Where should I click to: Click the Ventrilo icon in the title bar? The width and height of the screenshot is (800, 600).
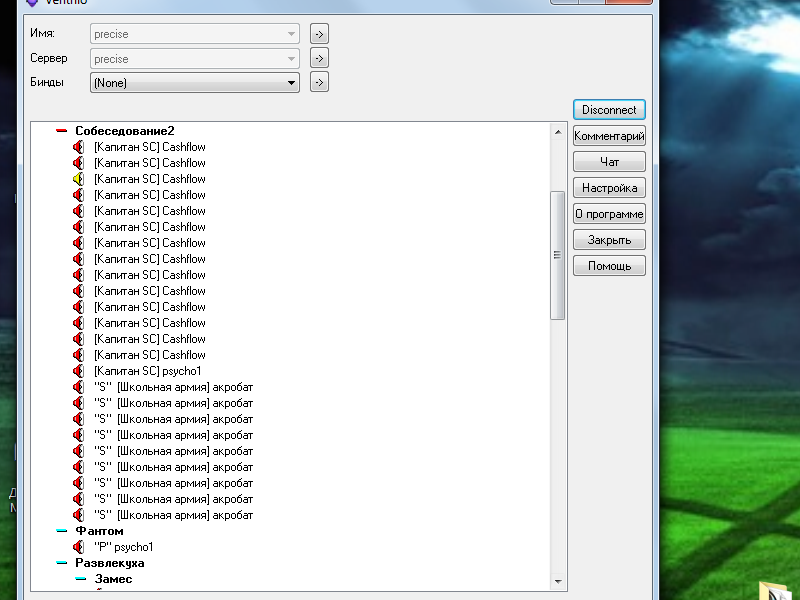[x=32, y=3]
